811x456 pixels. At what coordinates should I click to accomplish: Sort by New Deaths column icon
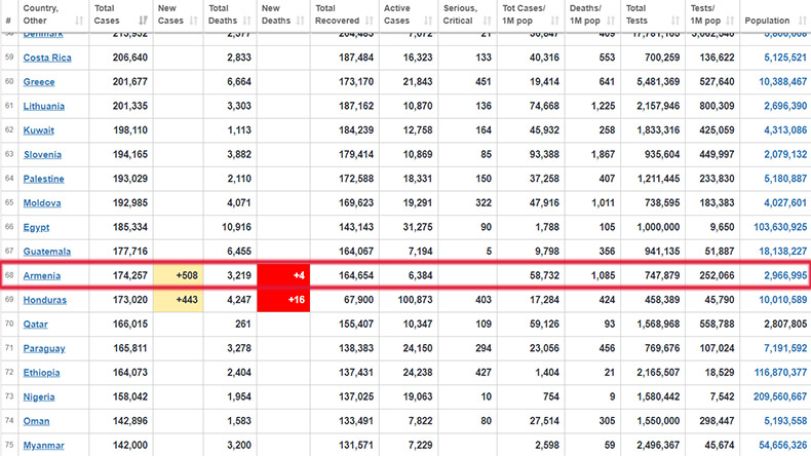[x=301, y=21]
